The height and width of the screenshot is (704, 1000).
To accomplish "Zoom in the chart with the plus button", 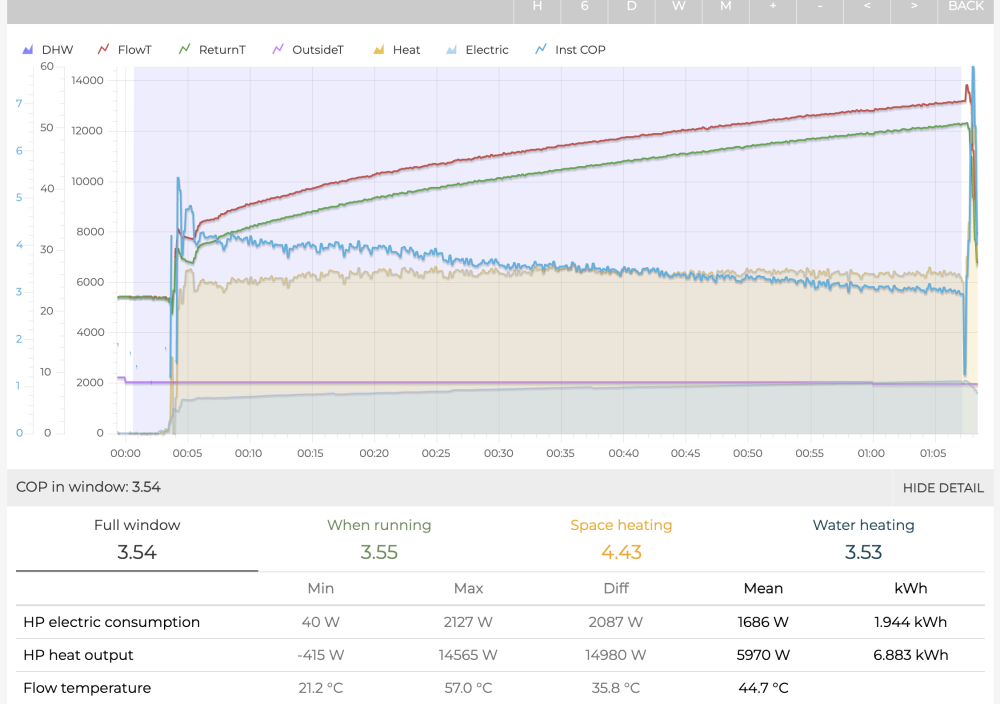I will pos(772,9).
